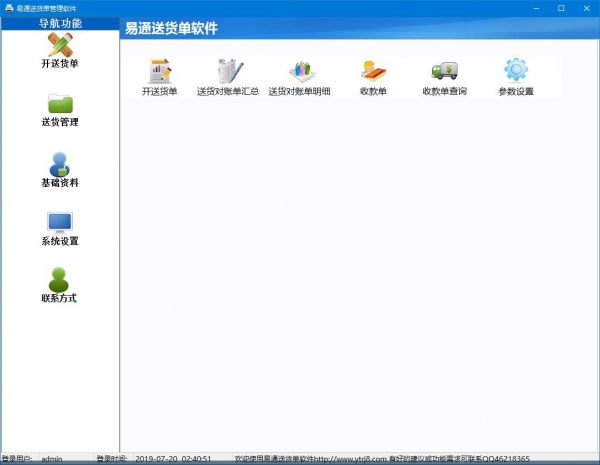Minimize the application window
This screenshot has width=600, height=465.
[536, 8]
